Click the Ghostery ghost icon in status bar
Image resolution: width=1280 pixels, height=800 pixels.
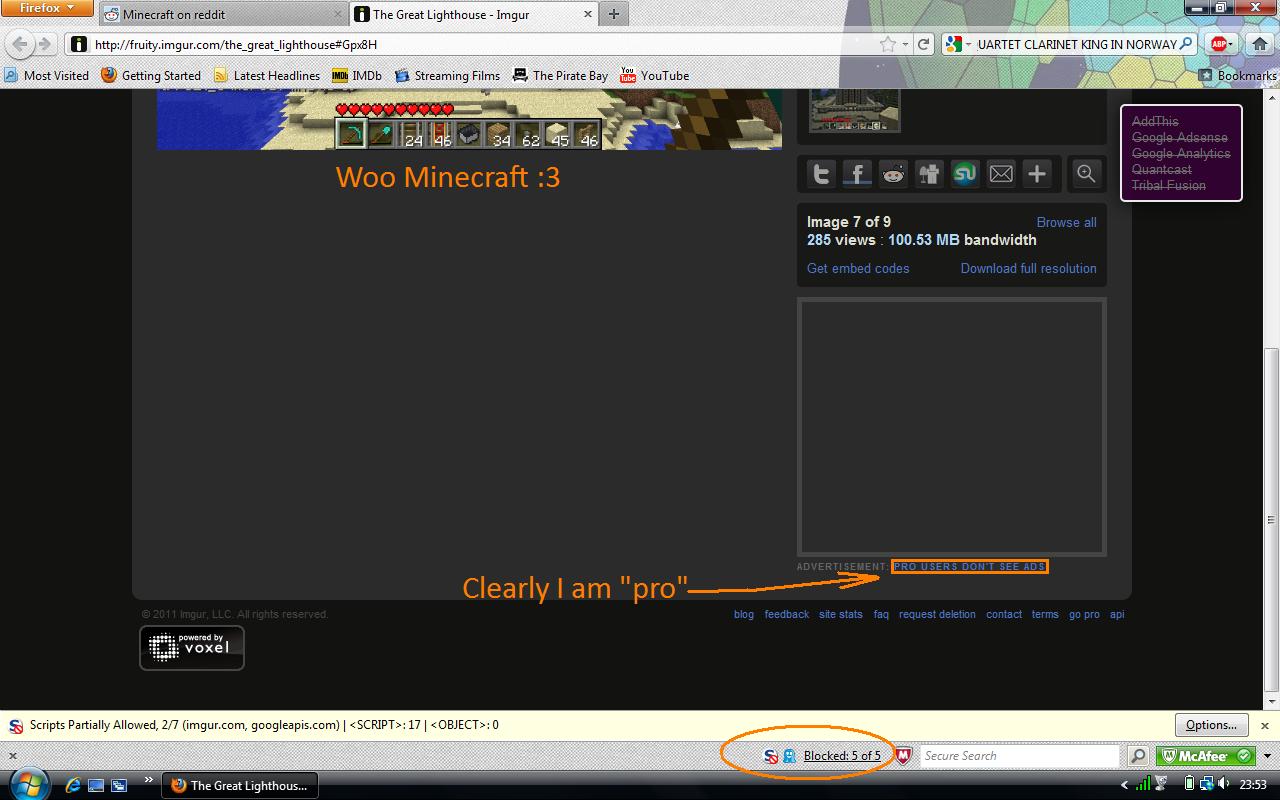[790, 756]
